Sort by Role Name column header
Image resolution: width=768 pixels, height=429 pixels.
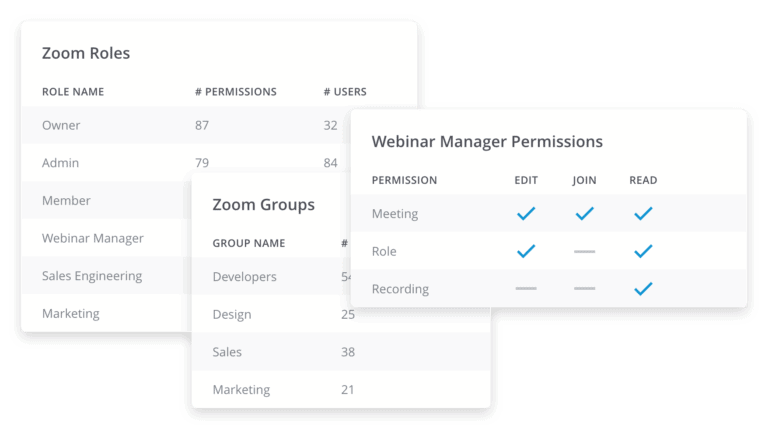[73, 92]
